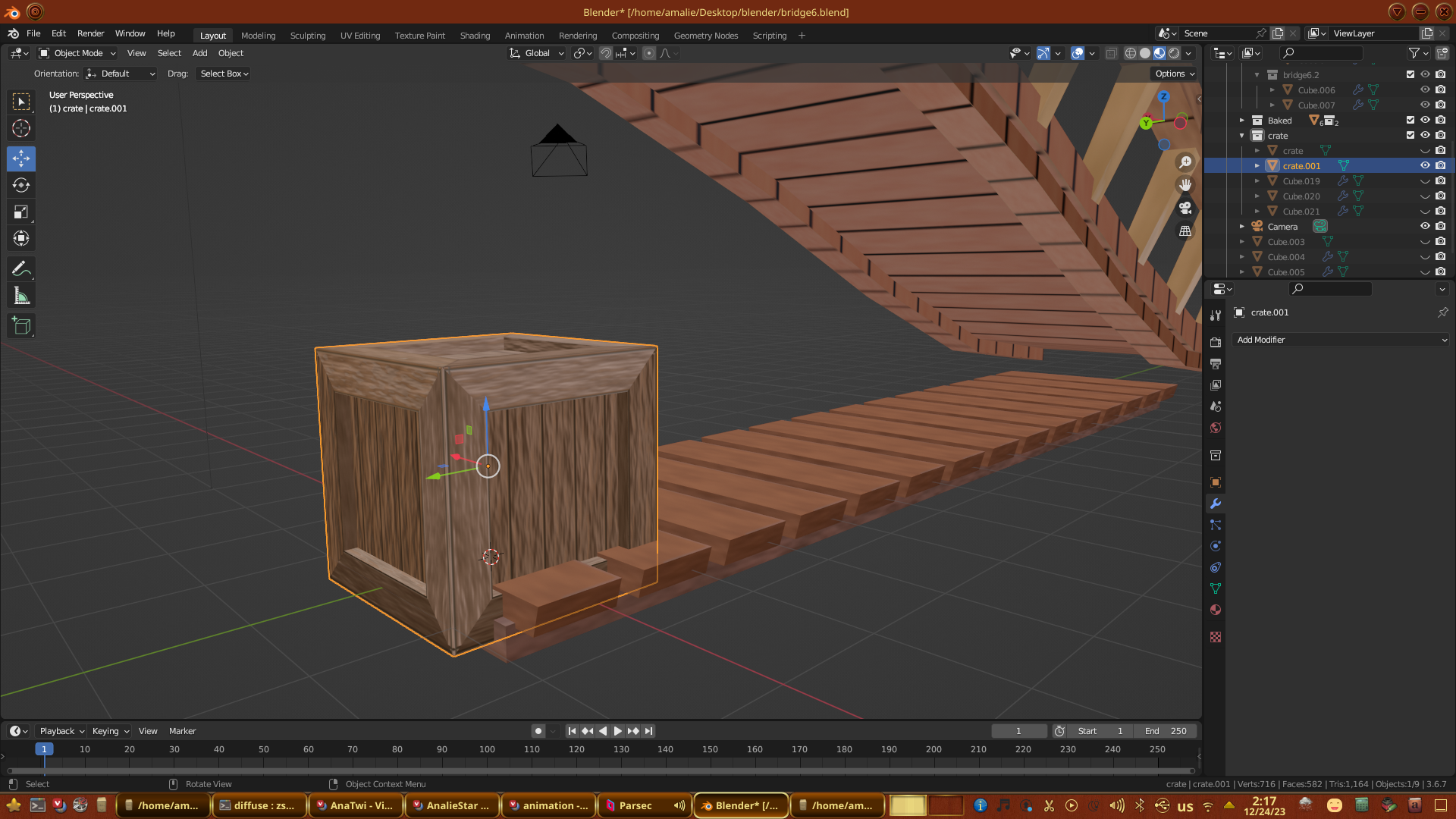
Task: Toggle visibility of crate.001 in outliner
Action: pos(1425,165)
